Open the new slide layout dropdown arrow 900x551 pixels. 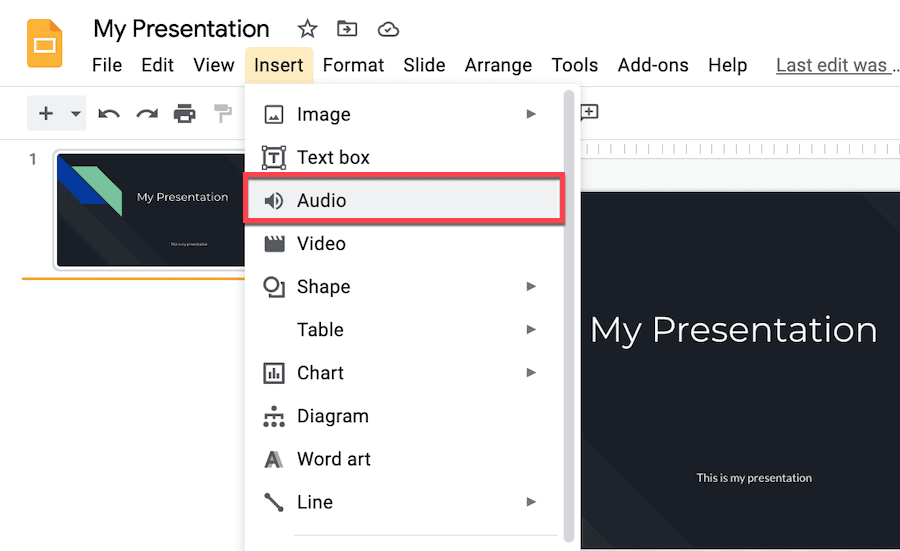(x=76, y=114)
